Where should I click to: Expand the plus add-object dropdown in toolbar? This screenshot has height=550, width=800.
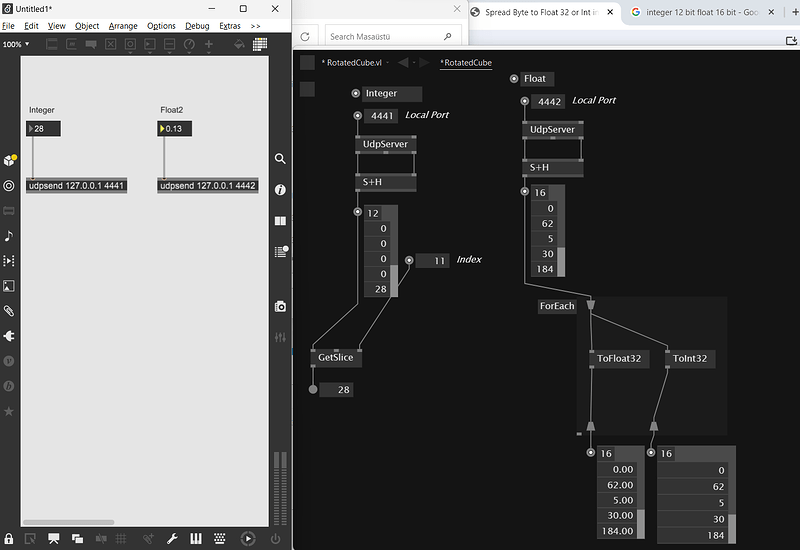209,52
